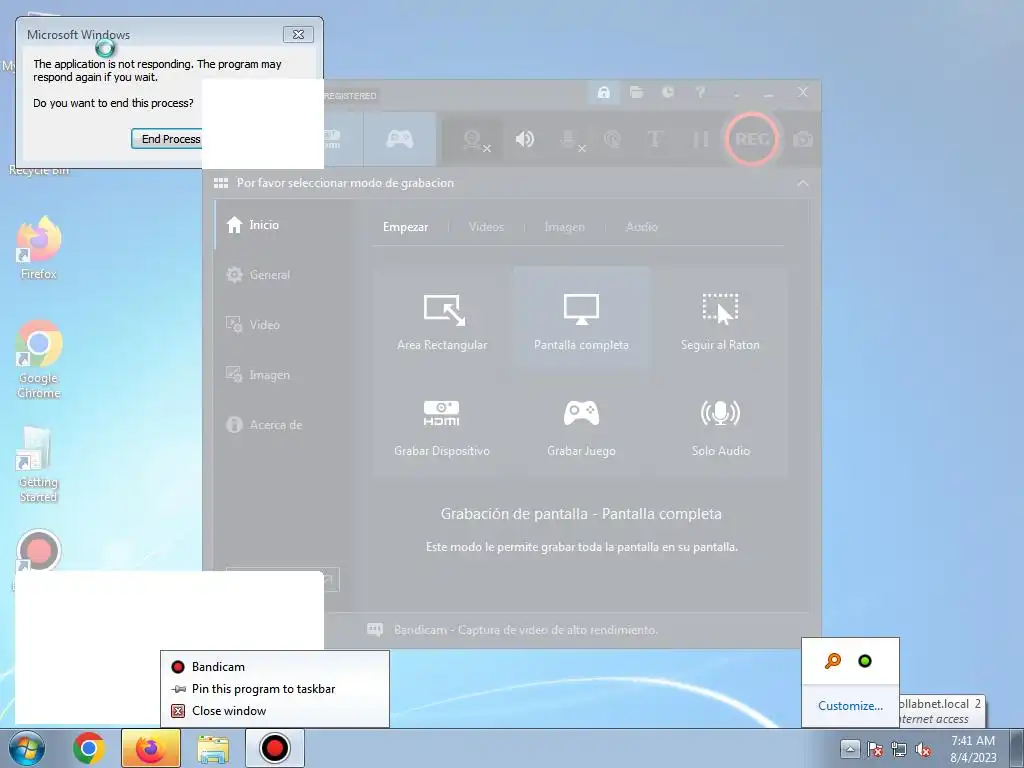Click the pause icon in Bandicam toolbar
This screenshot has height=768, width=1024.
tap(701, 139)
